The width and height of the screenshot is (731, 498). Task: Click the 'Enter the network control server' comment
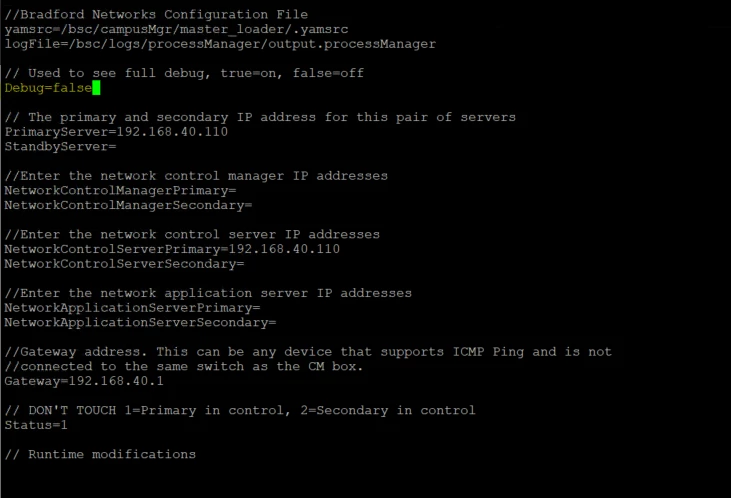tap(192, 235)
